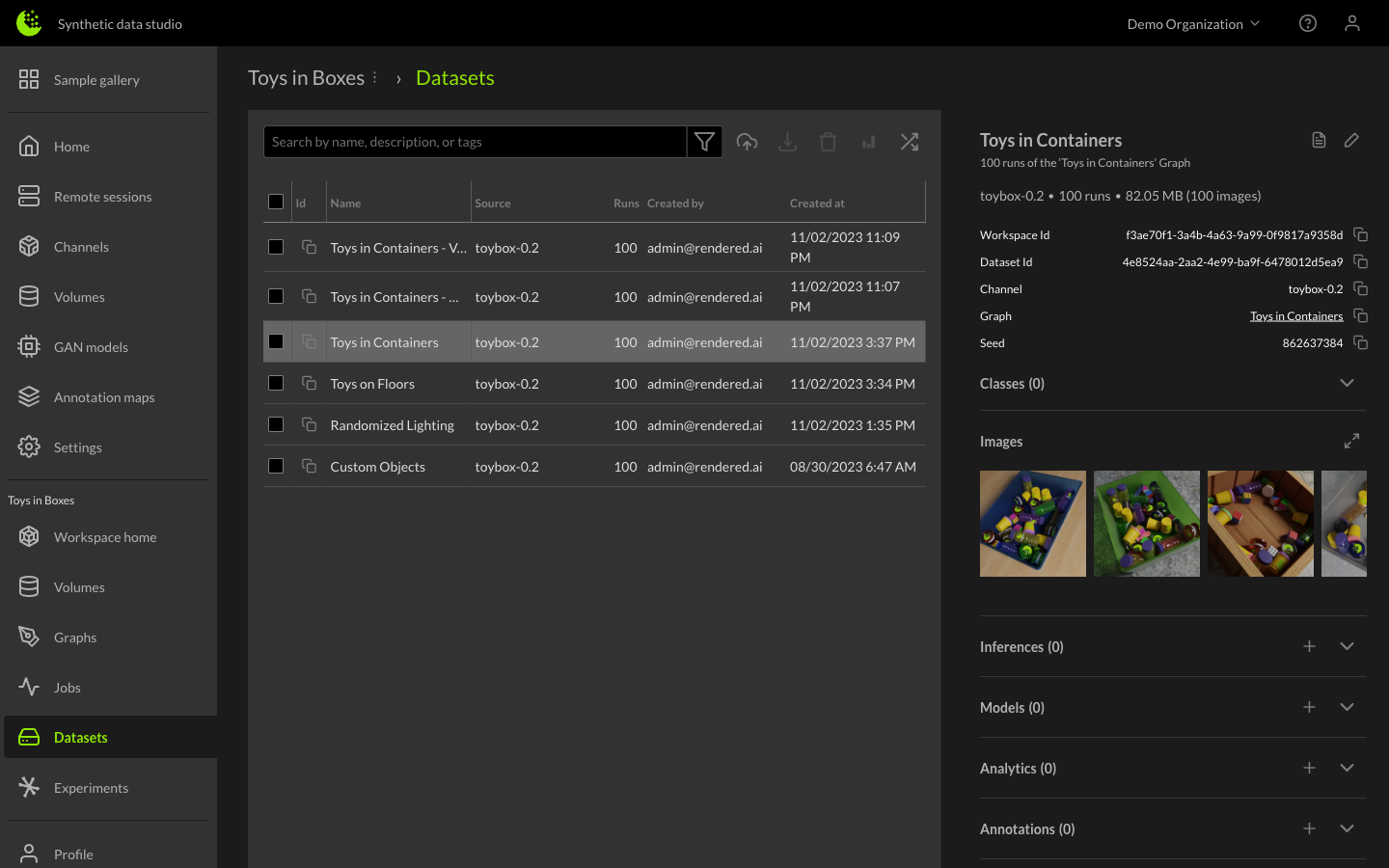Screen dimensions: 1389x868
Task: Click the download icon in the dataset toolbar
Action: click(x=787, y=142)
